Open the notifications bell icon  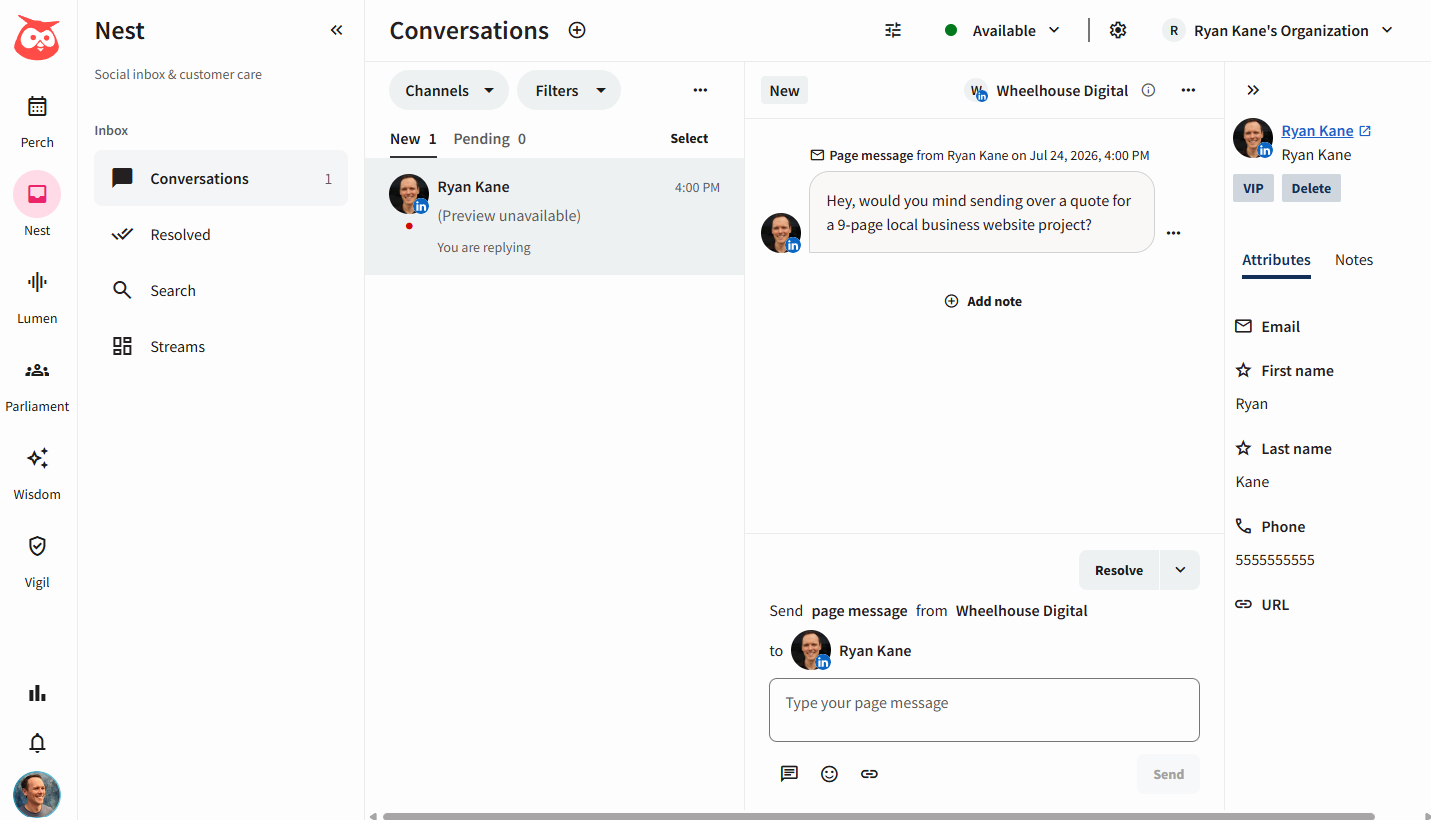37,743
